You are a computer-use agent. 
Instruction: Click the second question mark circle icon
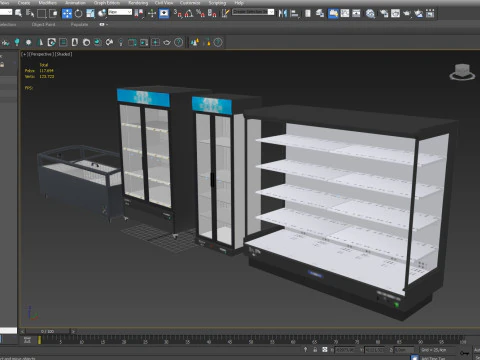click(x=218, y=42)
